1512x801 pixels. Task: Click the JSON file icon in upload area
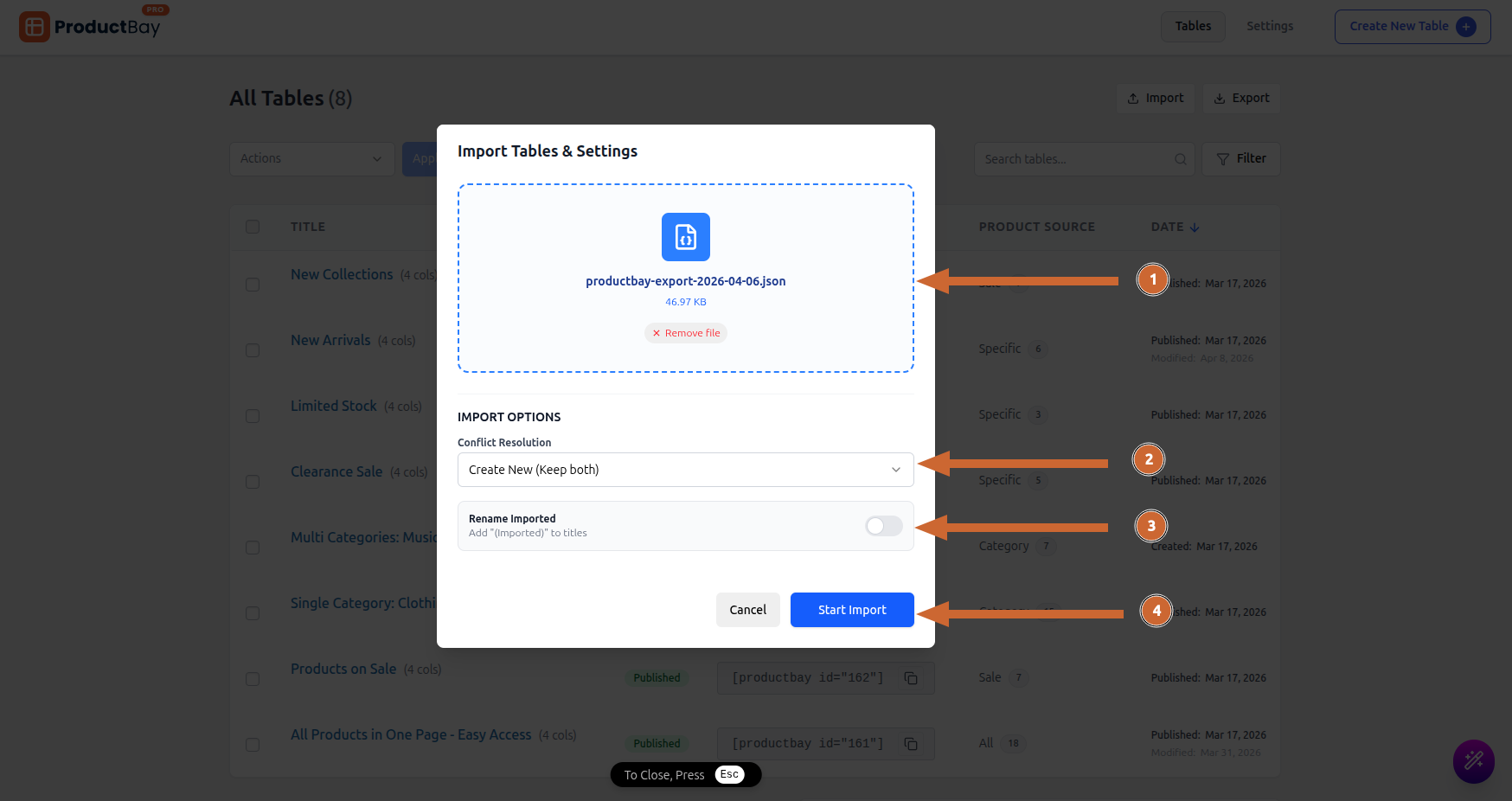coord(685,237)
